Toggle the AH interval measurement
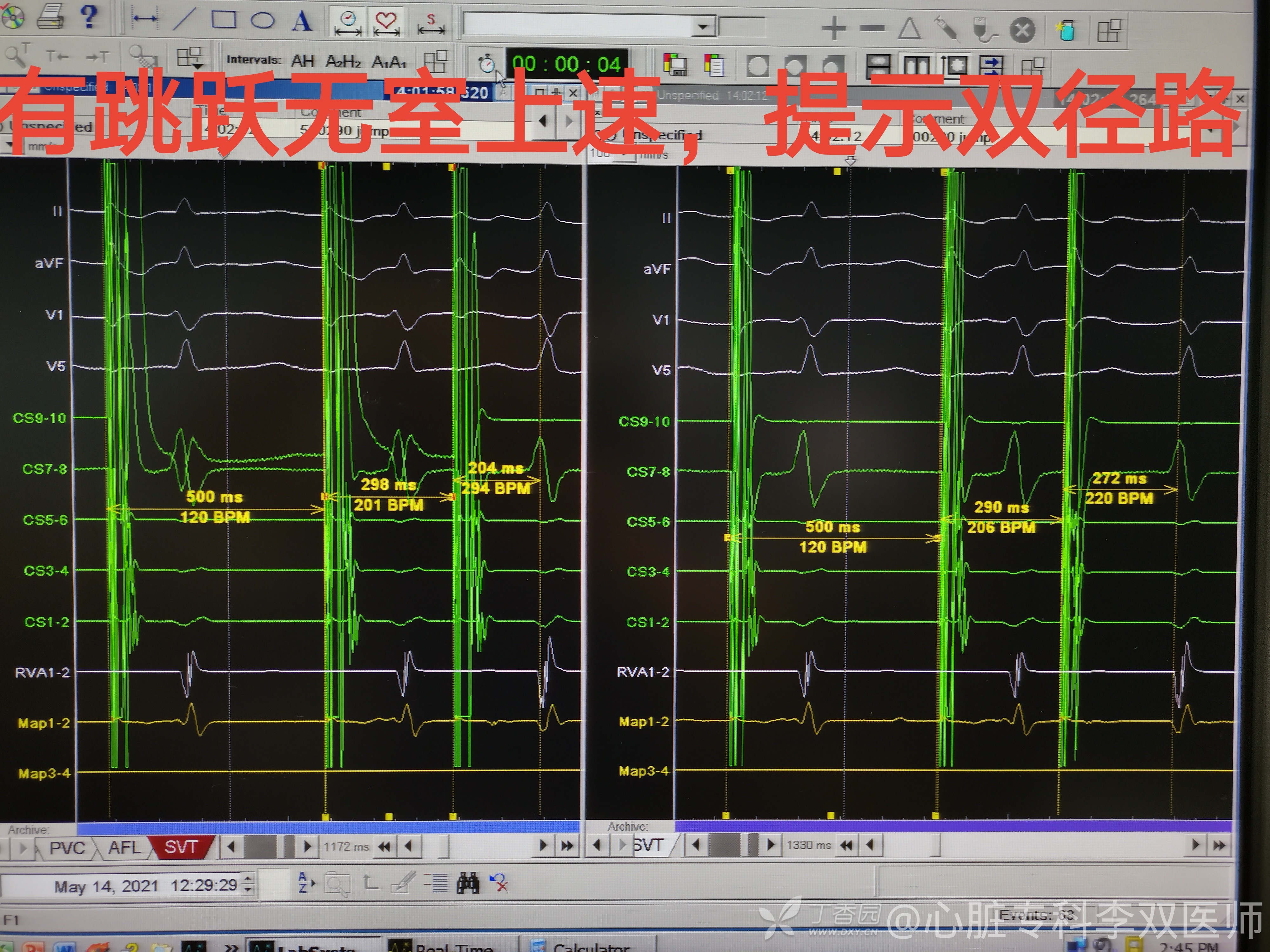The height and width of the screenshot is (952, 1270). coord(303,61)
